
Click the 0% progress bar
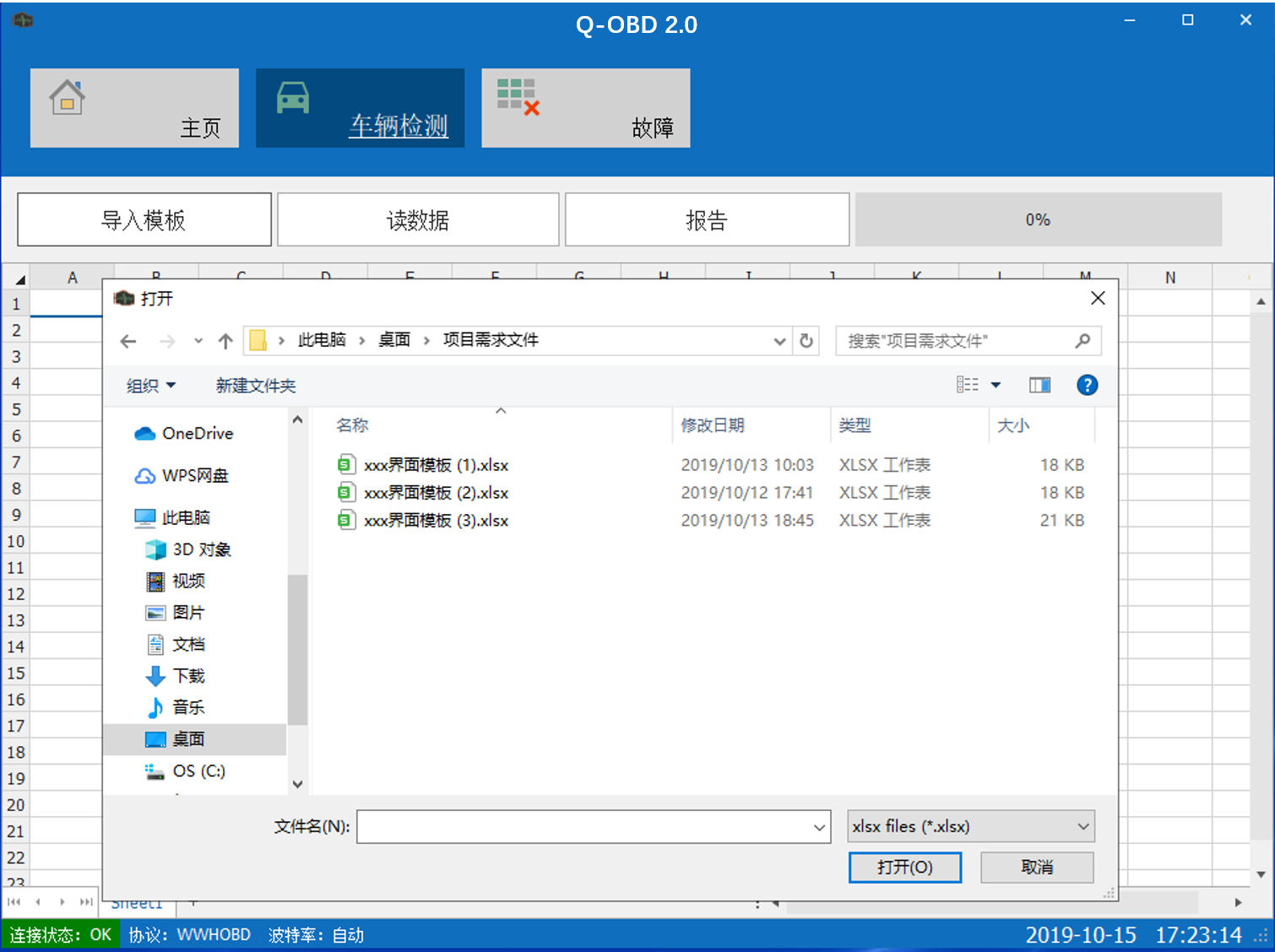1038,219
